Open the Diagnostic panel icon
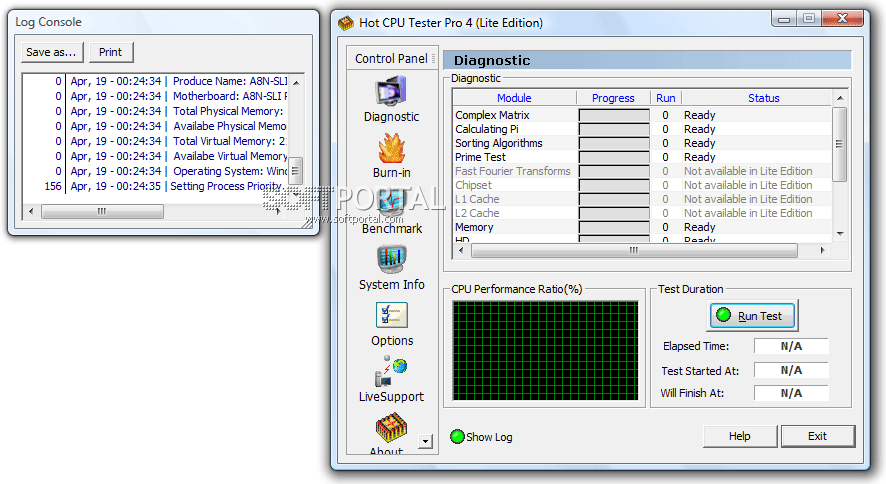This screenshot has width=886, height=484. tap(391, 91)
